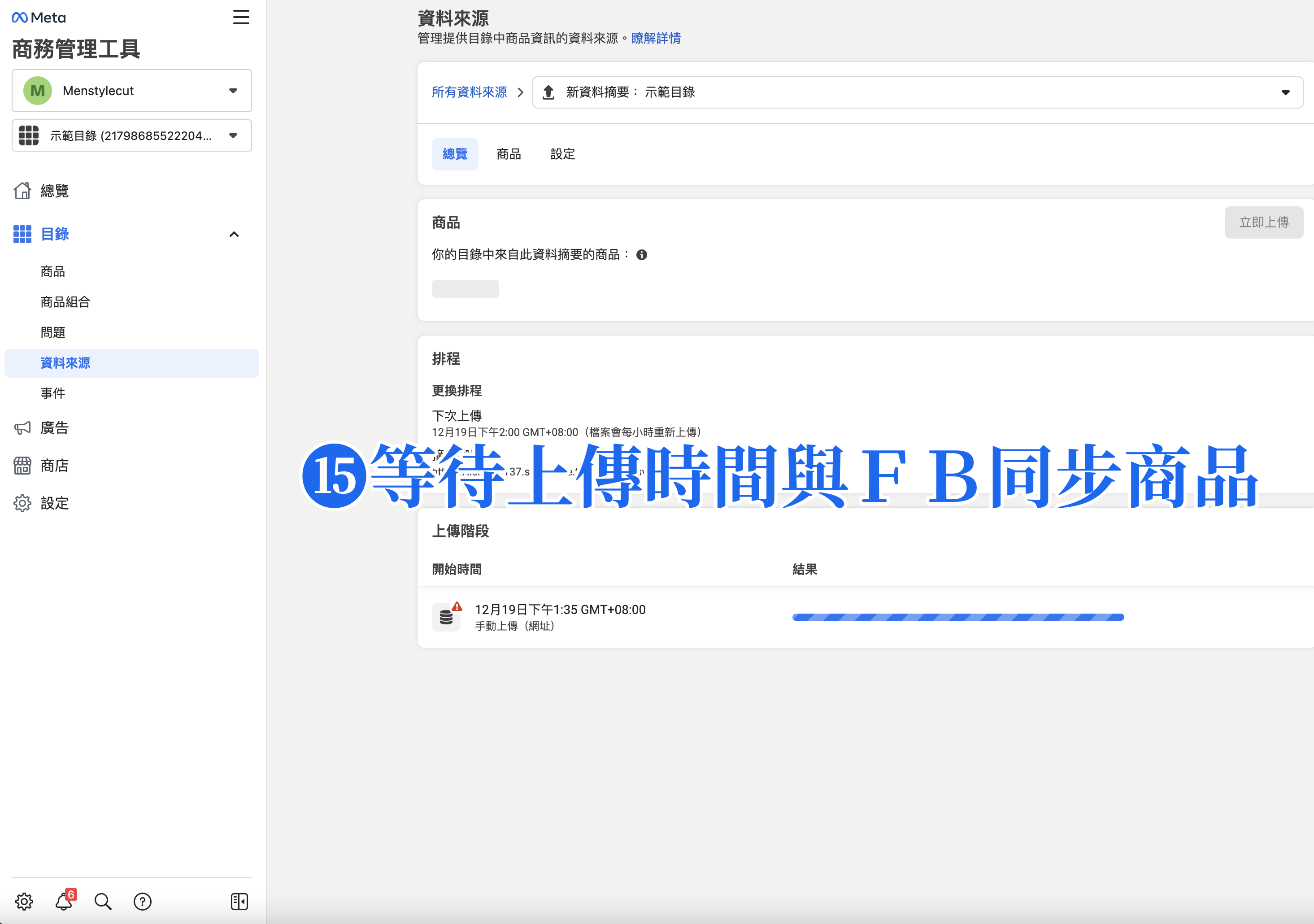1314x924 pixels.
Task: Open the hamburger menu icon
Action: [x=241, y=17]
